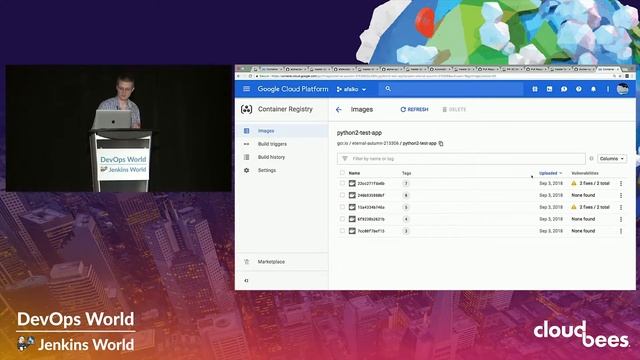
Task: Click the Tags column header
Action: pyautogui.click(x=407, y=173)
